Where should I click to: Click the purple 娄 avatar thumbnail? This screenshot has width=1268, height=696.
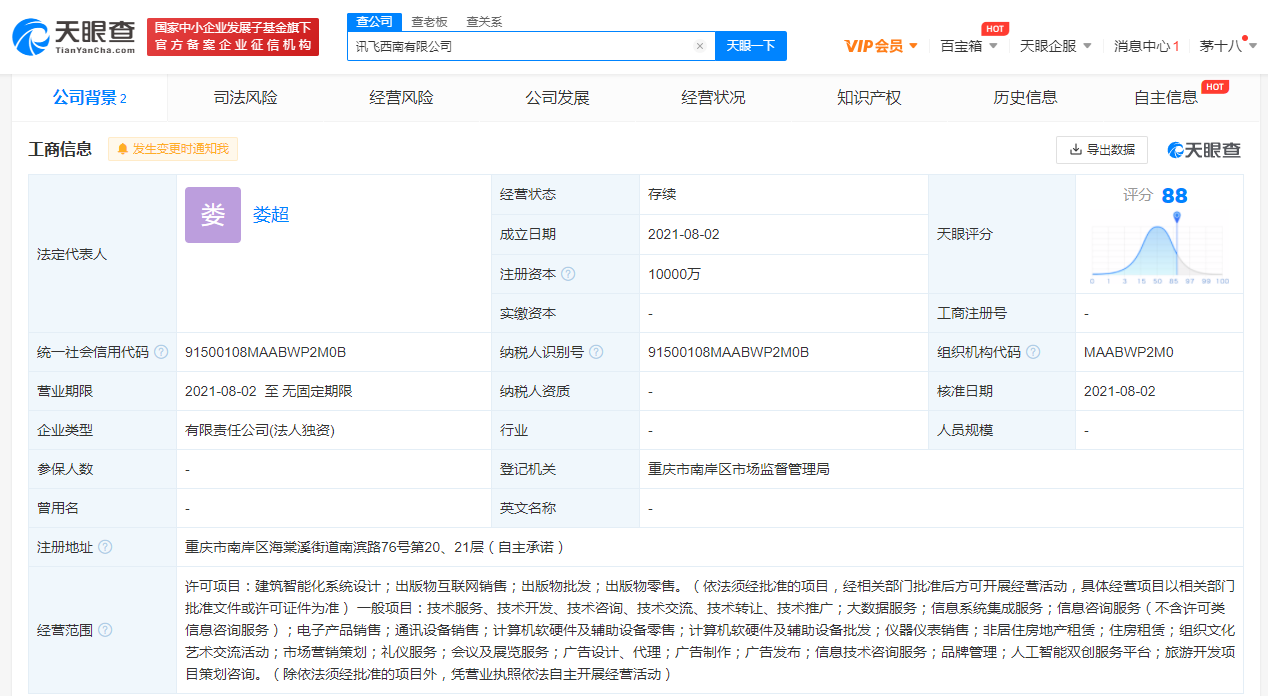click(x=213, y=215)
